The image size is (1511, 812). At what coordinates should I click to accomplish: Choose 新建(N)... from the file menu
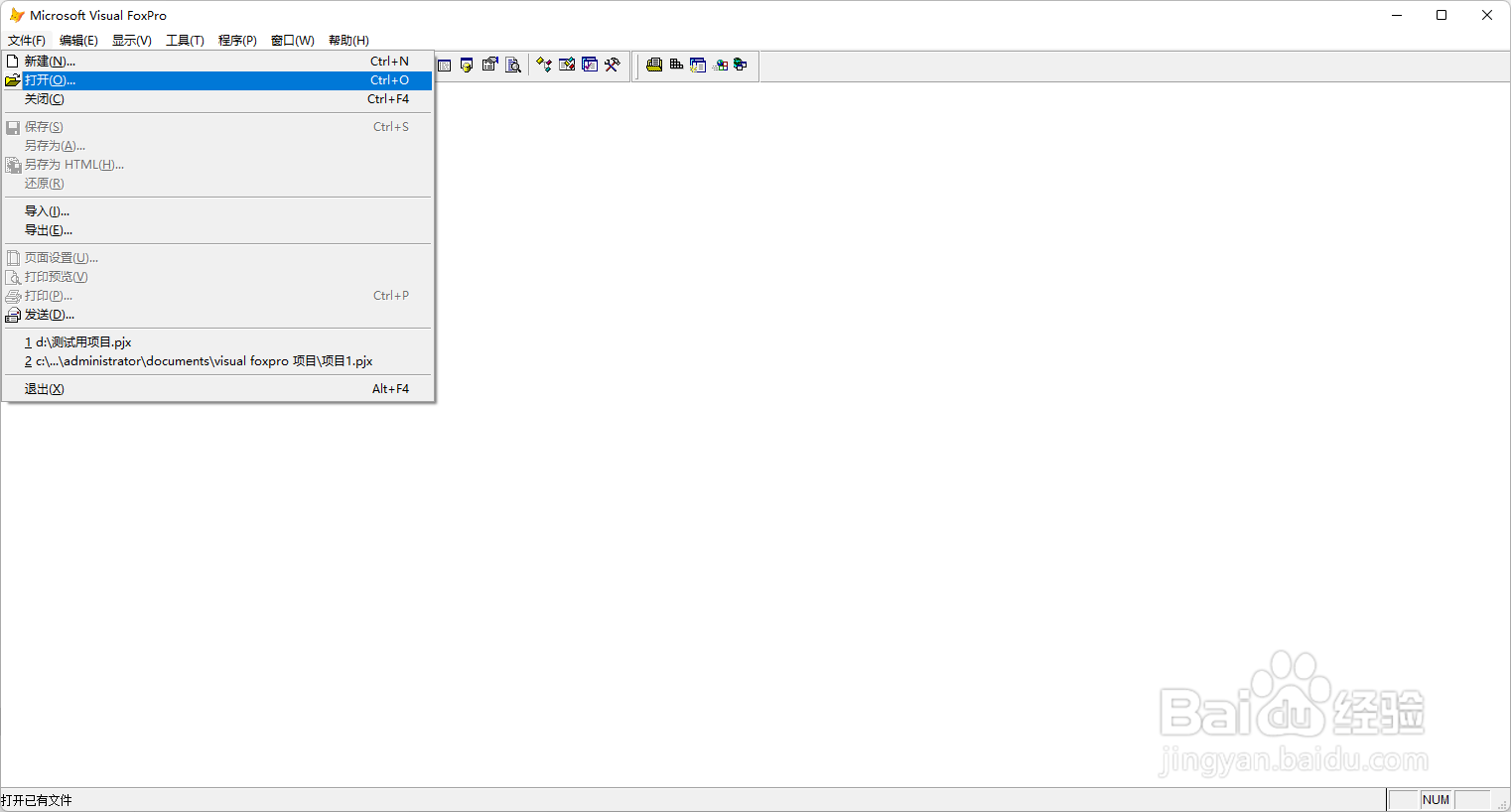coord(217,62)
